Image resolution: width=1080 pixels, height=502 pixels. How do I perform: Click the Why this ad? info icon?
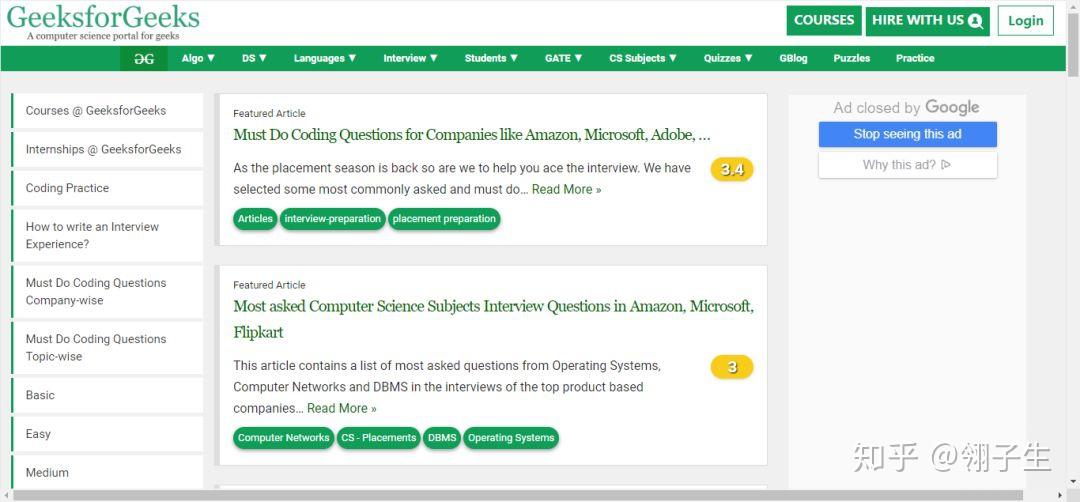pyautogui.click(x=946, y=165)
